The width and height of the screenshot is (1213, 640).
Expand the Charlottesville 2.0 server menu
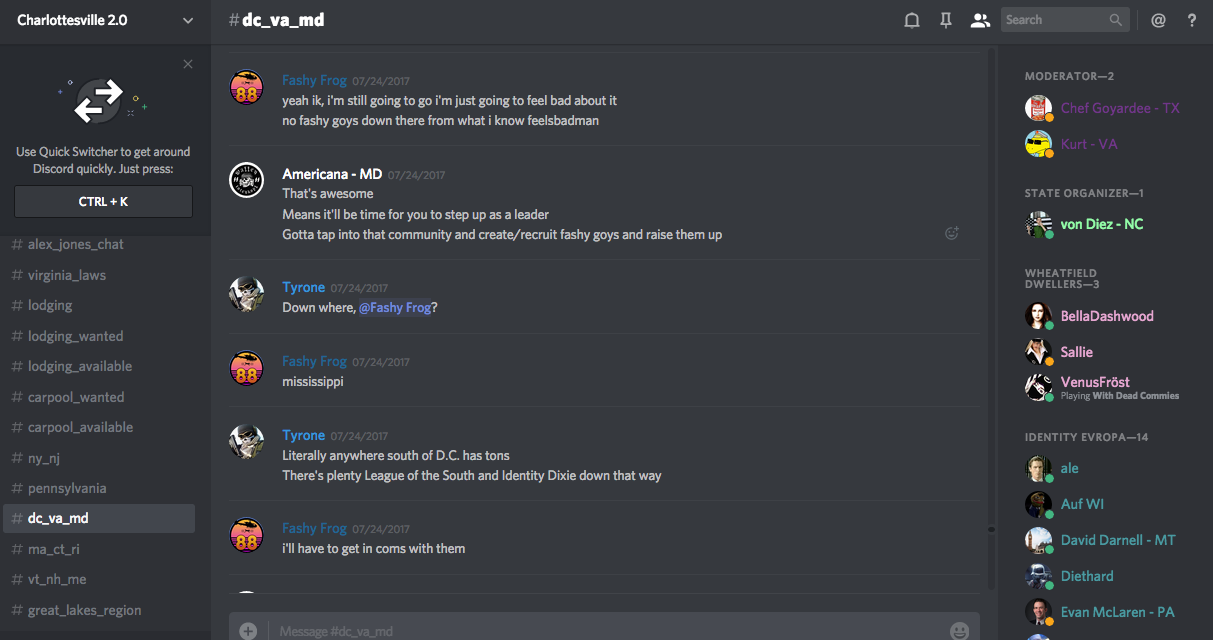tap(188, 20)
